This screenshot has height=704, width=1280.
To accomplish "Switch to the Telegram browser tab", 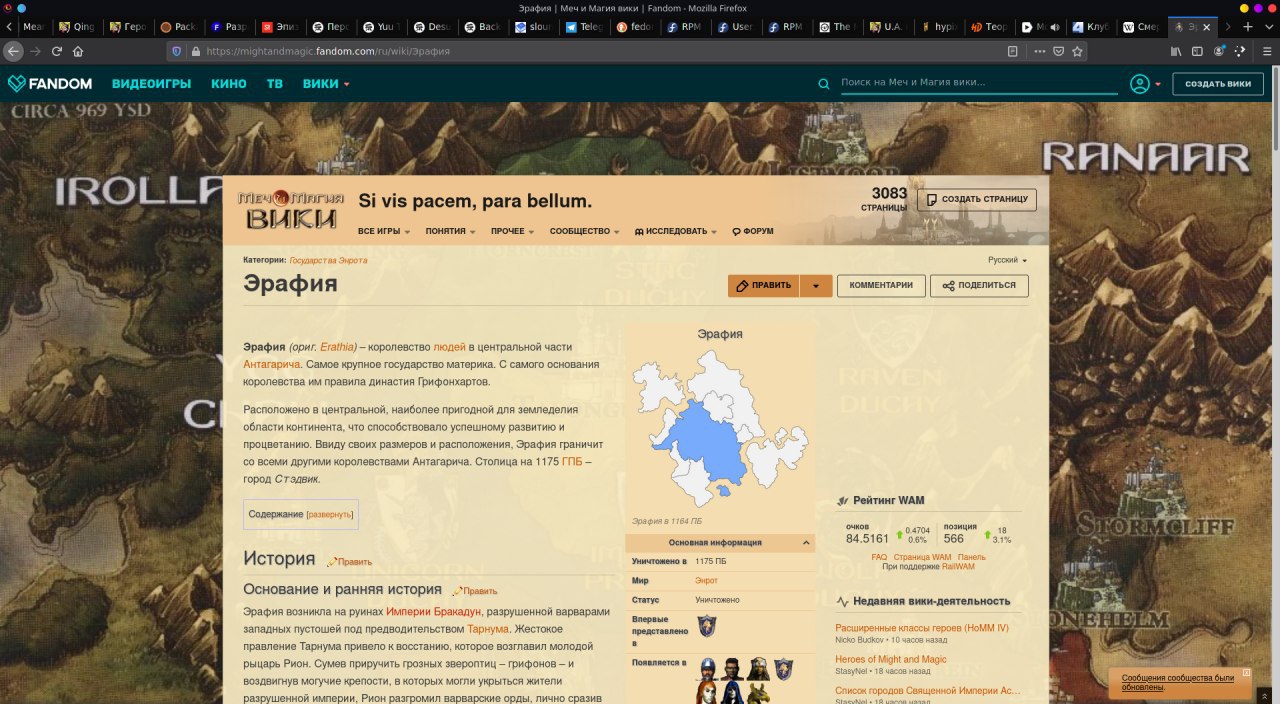I will click(x=584, y=27).
